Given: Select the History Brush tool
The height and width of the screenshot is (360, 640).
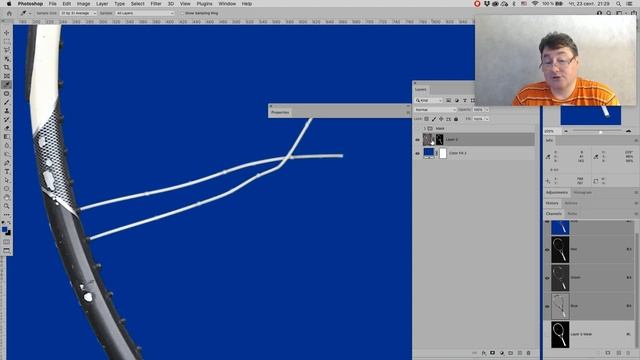Looking at the screenshot, I should [x=7, y=119].
